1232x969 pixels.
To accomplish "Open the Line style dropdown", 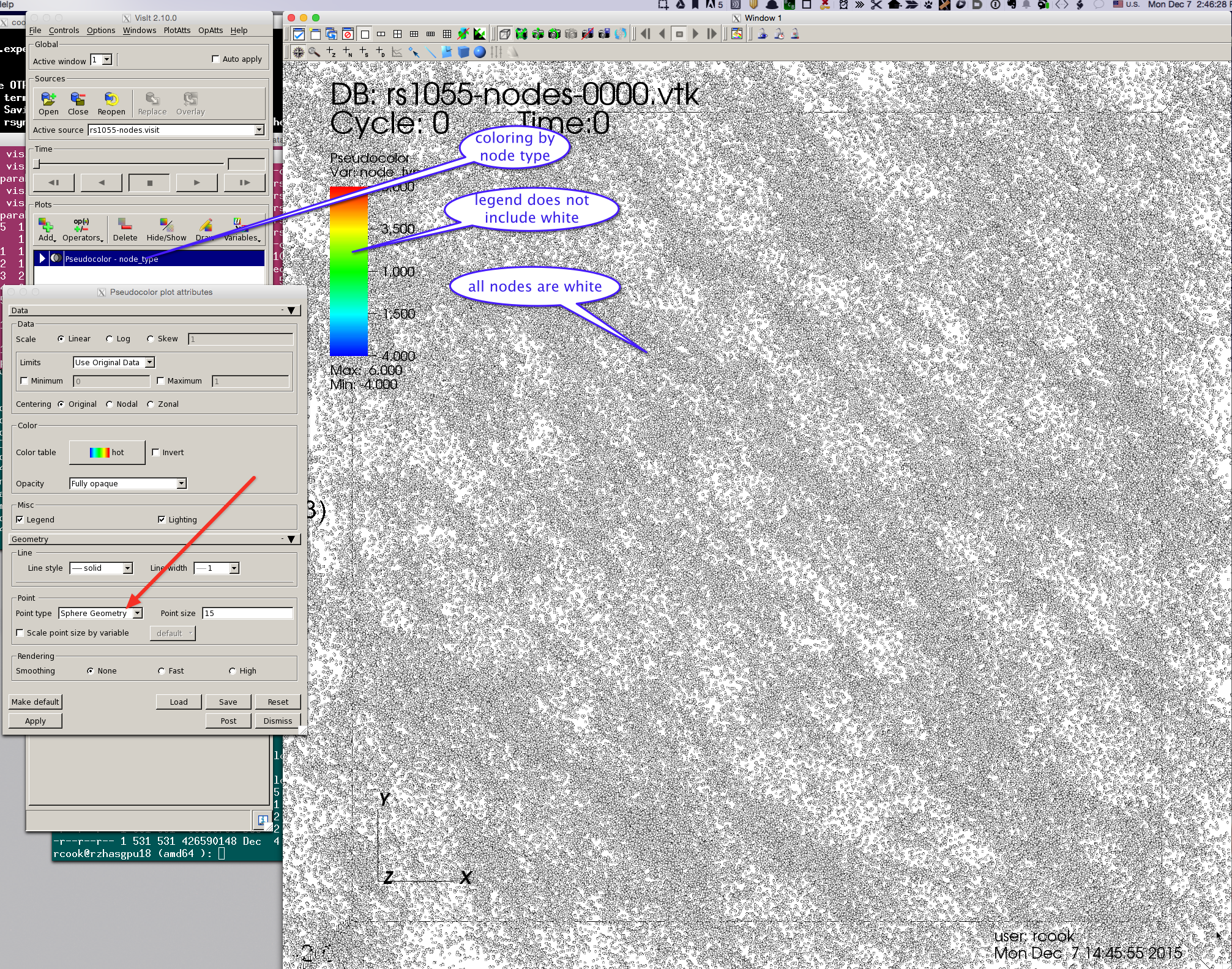I will coord(101,568).
